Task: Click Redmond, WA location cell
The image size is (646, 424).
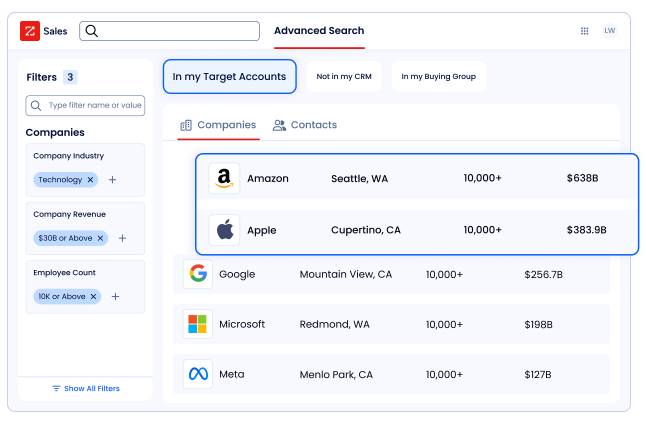Action: coord(334,325)
